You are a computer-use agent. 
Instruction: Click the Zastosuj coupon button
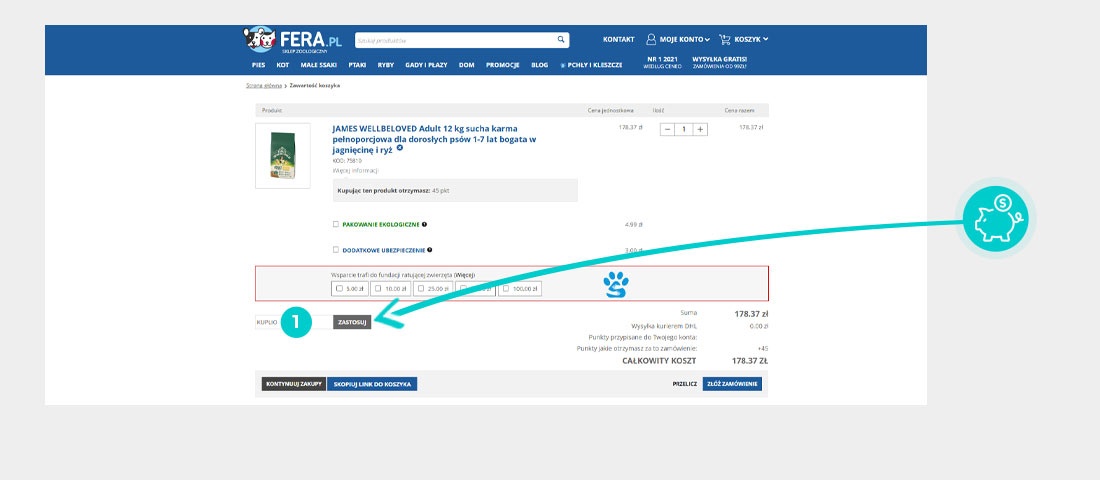click(x=352, y=322)
